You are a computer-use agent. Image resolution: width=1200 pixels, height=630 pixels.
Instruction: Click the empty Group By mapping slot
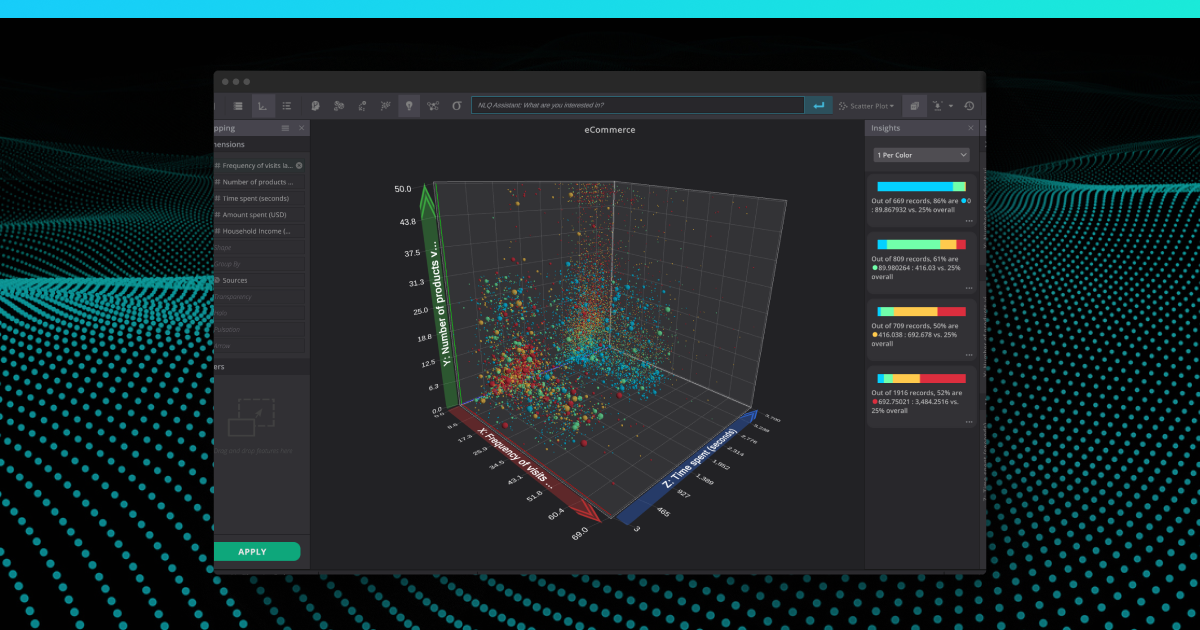[x=259, y=264]
